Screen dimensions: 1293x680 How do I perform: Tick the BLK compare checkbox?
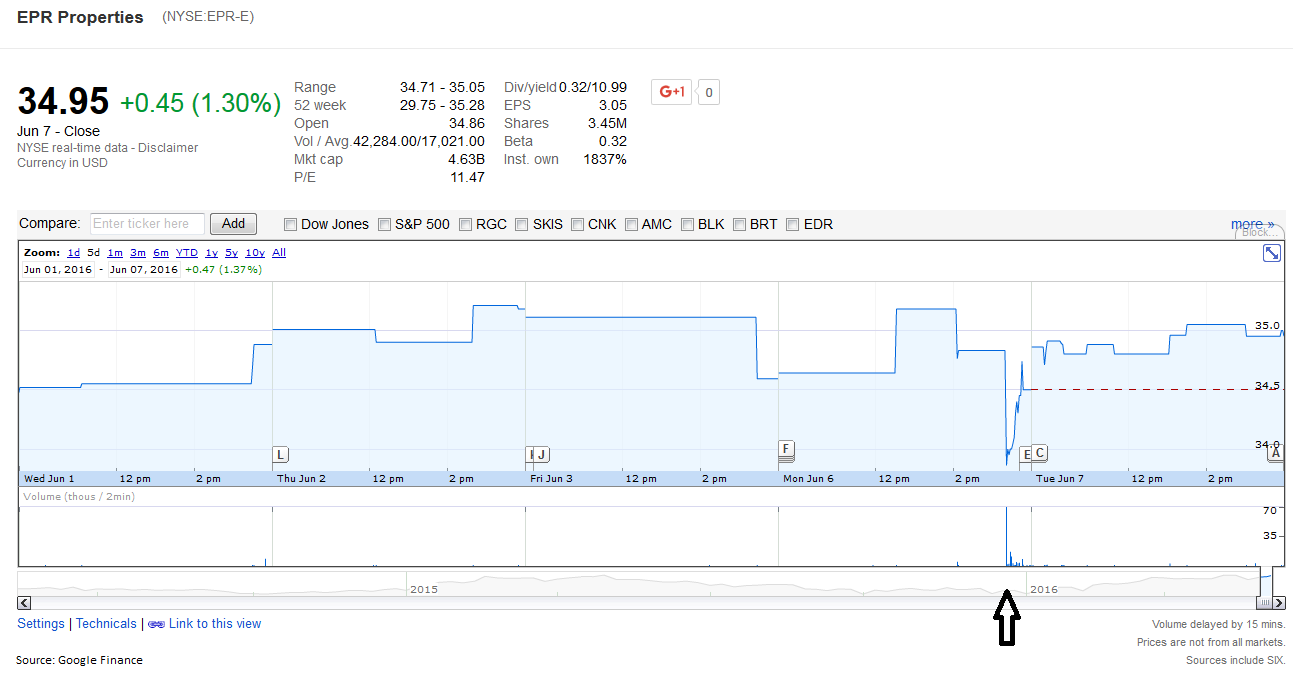[688, 225]
